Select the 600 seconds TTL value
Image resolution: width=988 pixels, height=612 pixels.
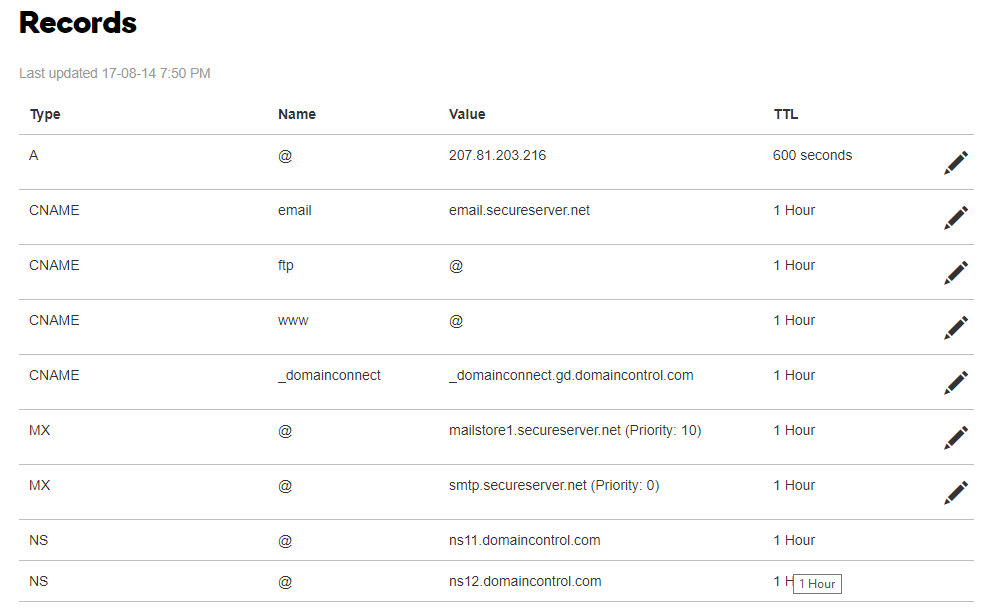point(812,155)
